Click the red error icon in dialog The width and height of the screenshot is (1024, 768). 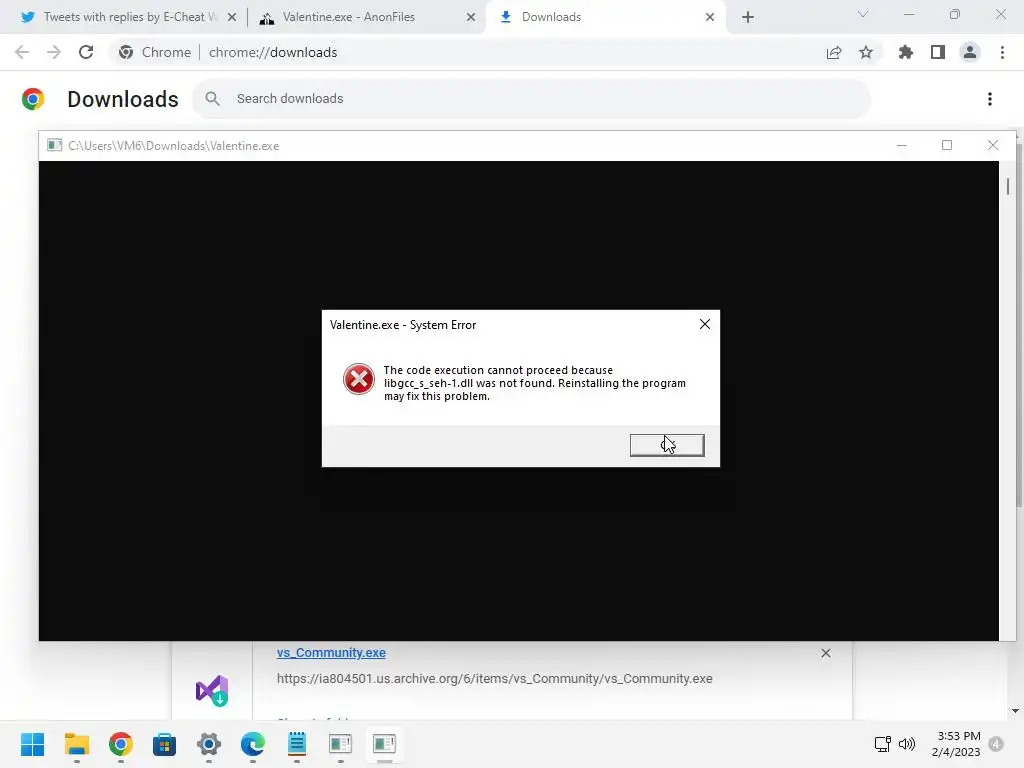click(359, 379)
